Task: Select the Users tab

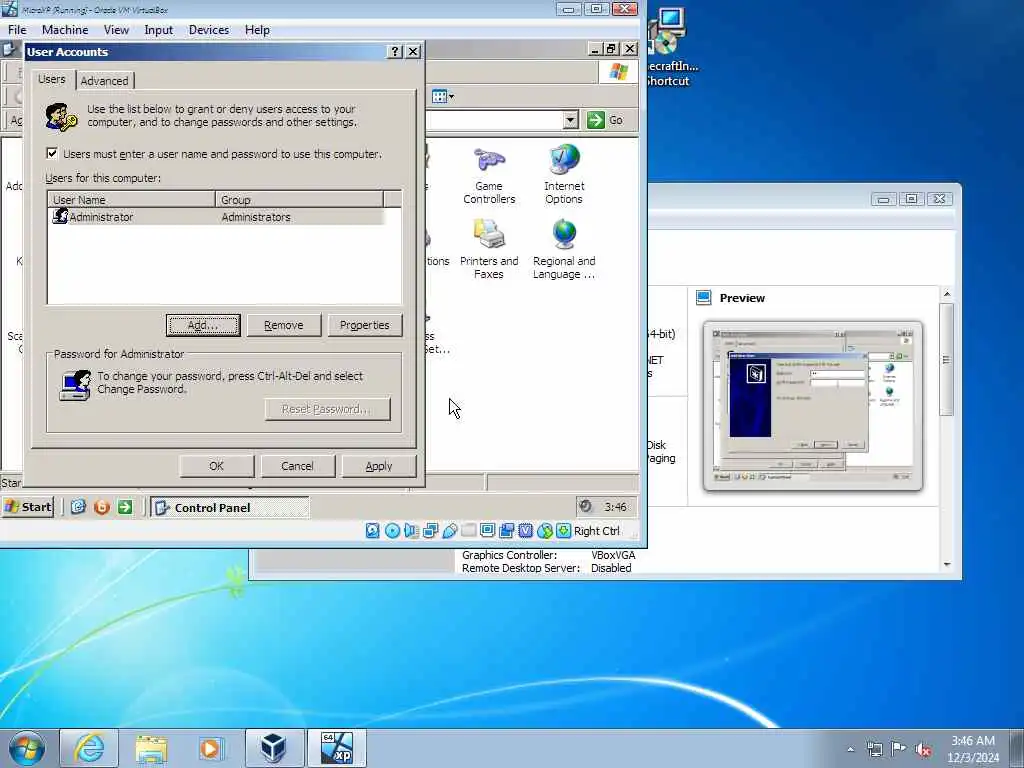Action: (52, 79)
